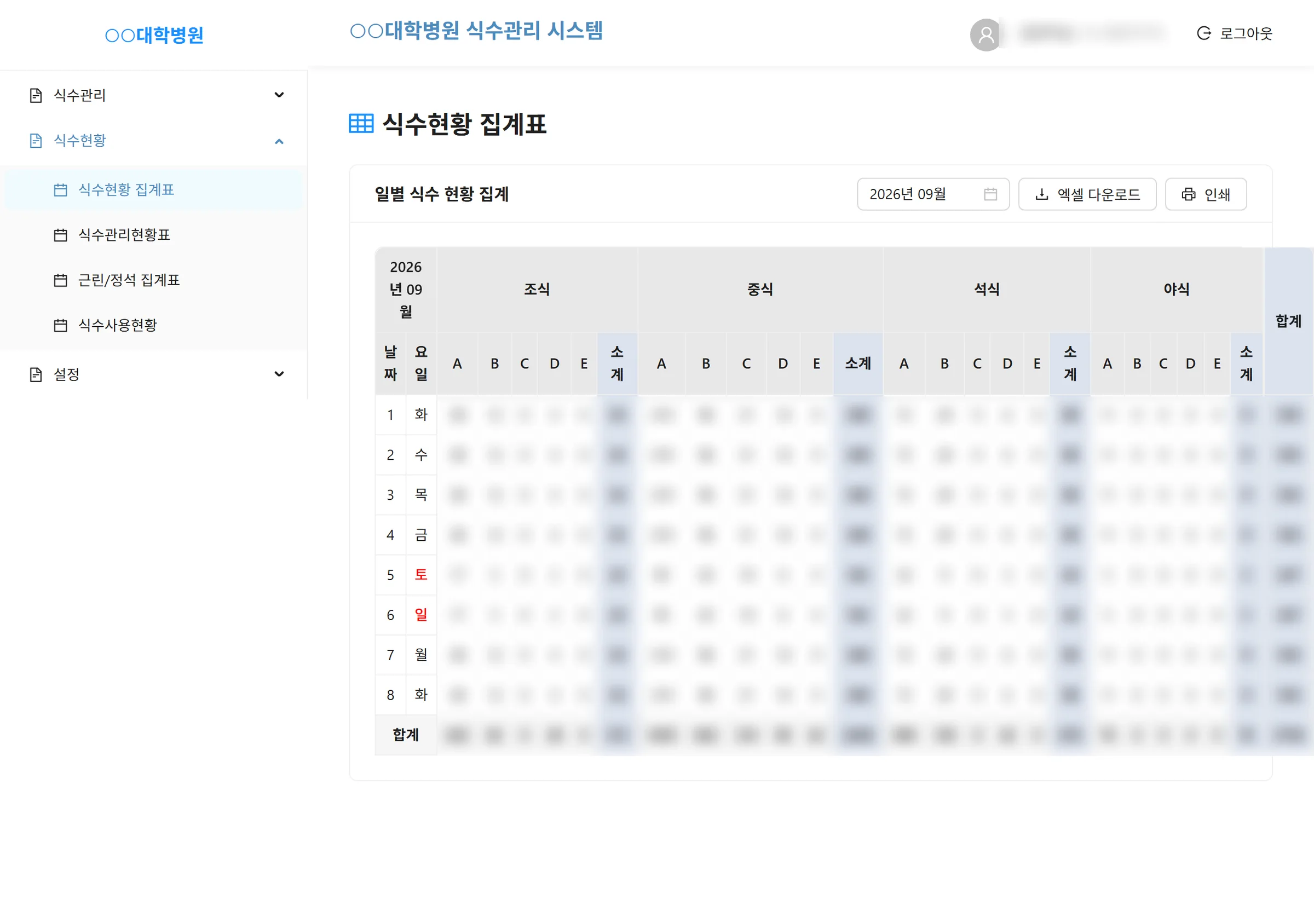Viewport: 1314px width, 924px height.
Task: Click the download icon on 엑셀 다운로드
Action: point(1041,194)
